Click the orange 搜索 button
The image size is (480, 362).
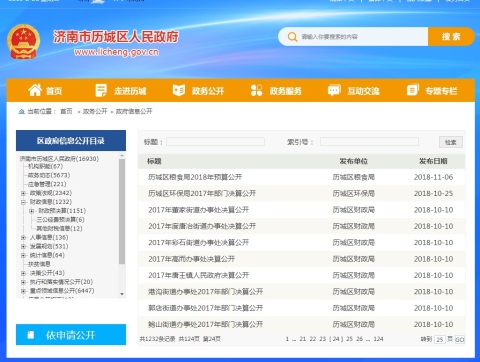coord(451,37)
